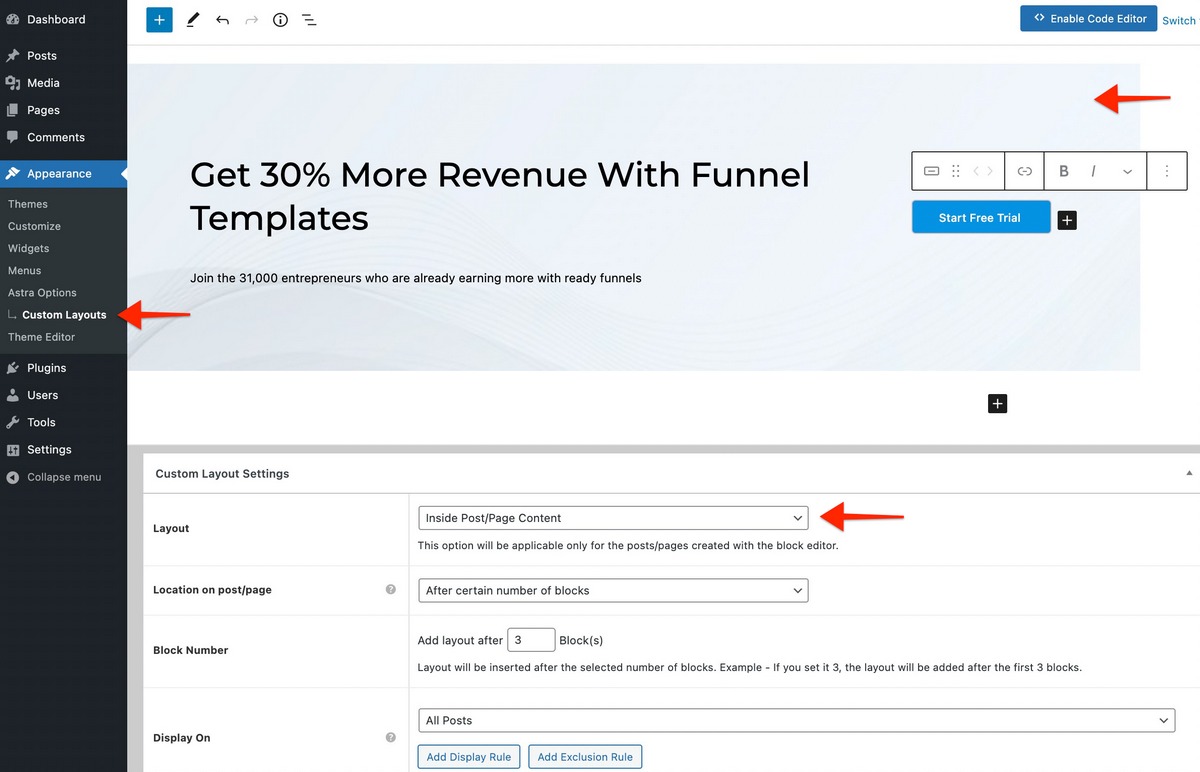Screen dimensions: 1200x772
Task: Open the Menus submenu item
Action: pyautogui.click(x=25, y=270)
